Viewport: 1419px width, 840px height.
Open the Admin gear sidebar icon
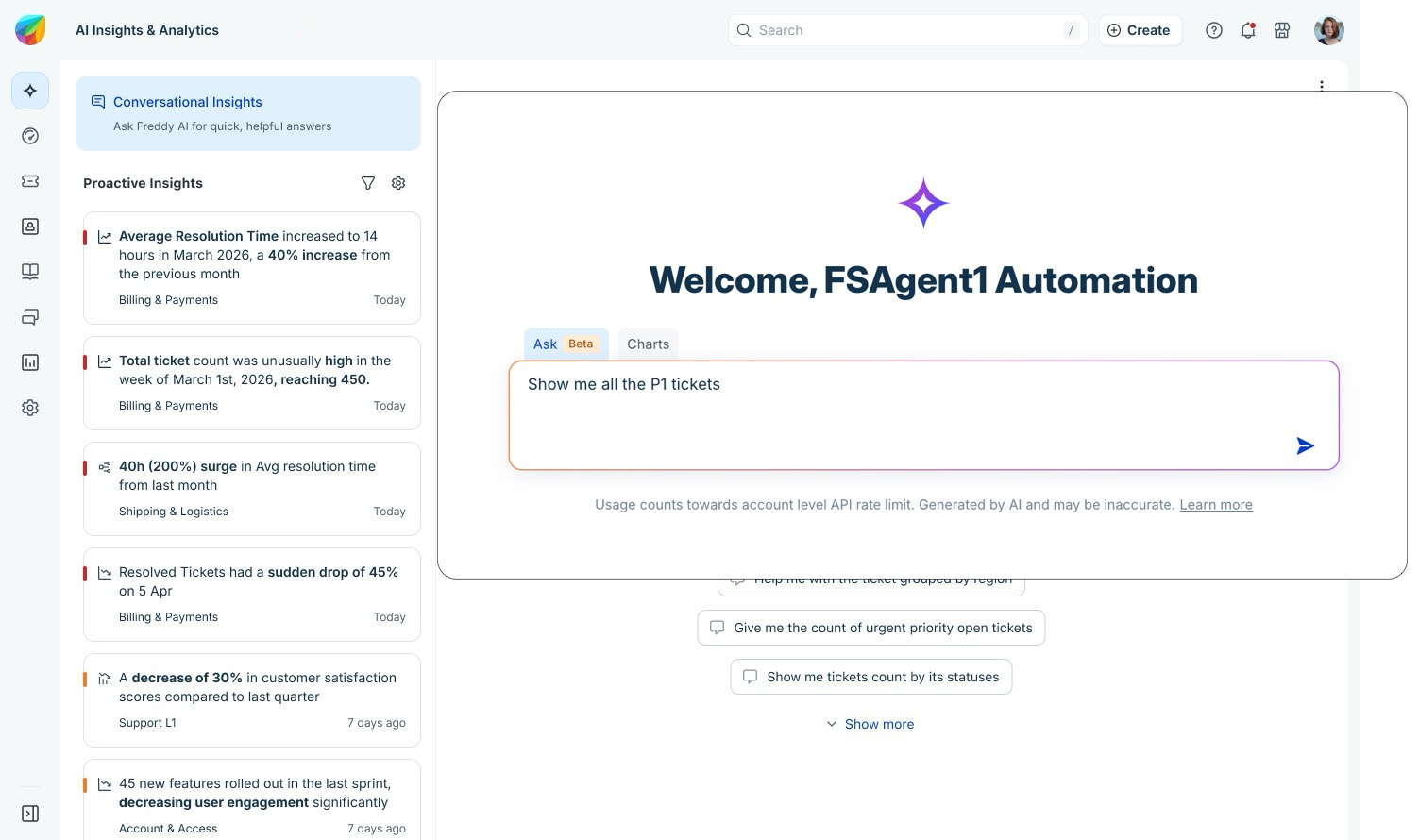pos(30,408)
